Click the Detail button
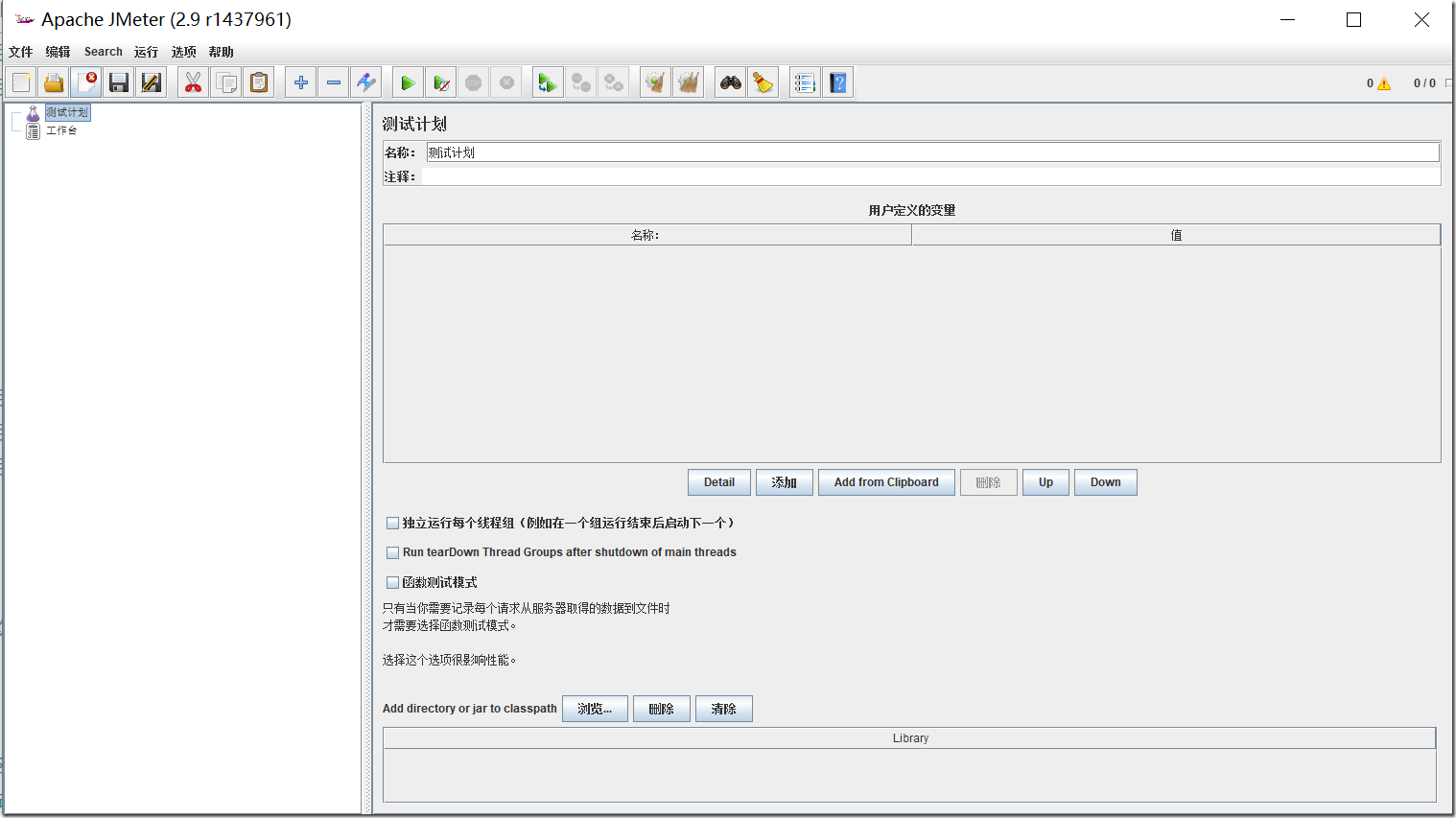The width and height of the screenshot is (1456, 818). pyautogui.click(x=719, y=482)
